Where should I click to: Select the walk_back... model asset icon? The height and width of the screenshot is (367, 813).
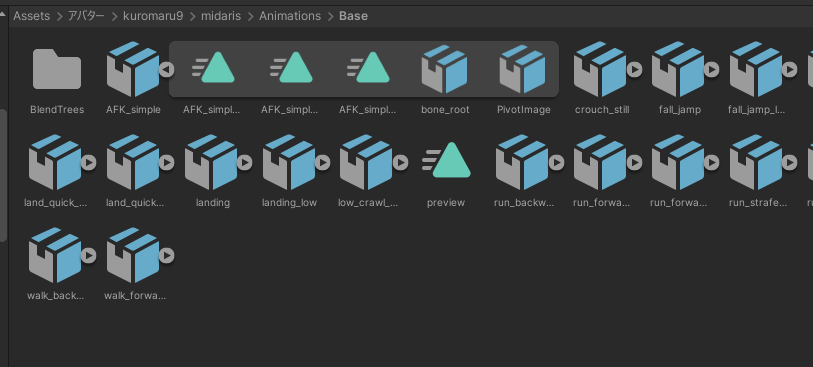tap(55, 255)
